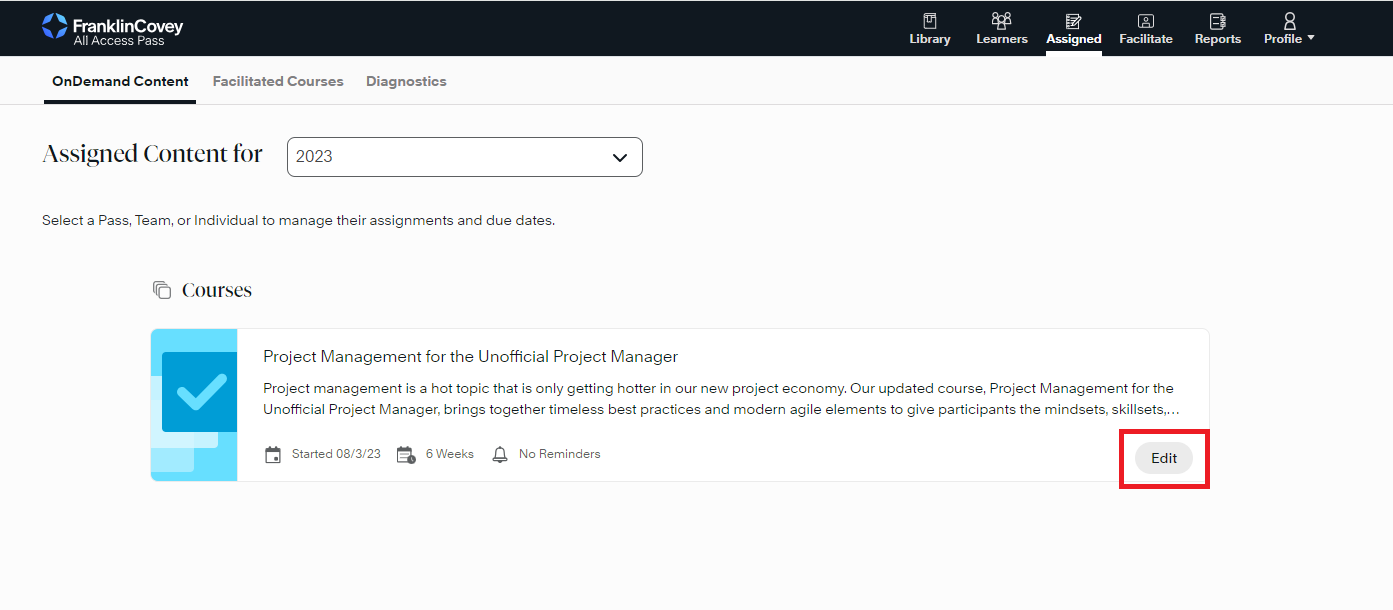Image resolution: width=1393 pixels, height=610 pixels.
Task: Open the Diagnostics tab
Action: (406, 81)
